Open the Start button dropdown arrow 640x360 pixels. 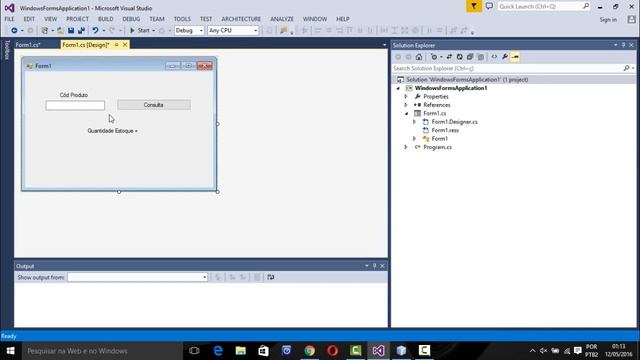[x=153, y=31]
